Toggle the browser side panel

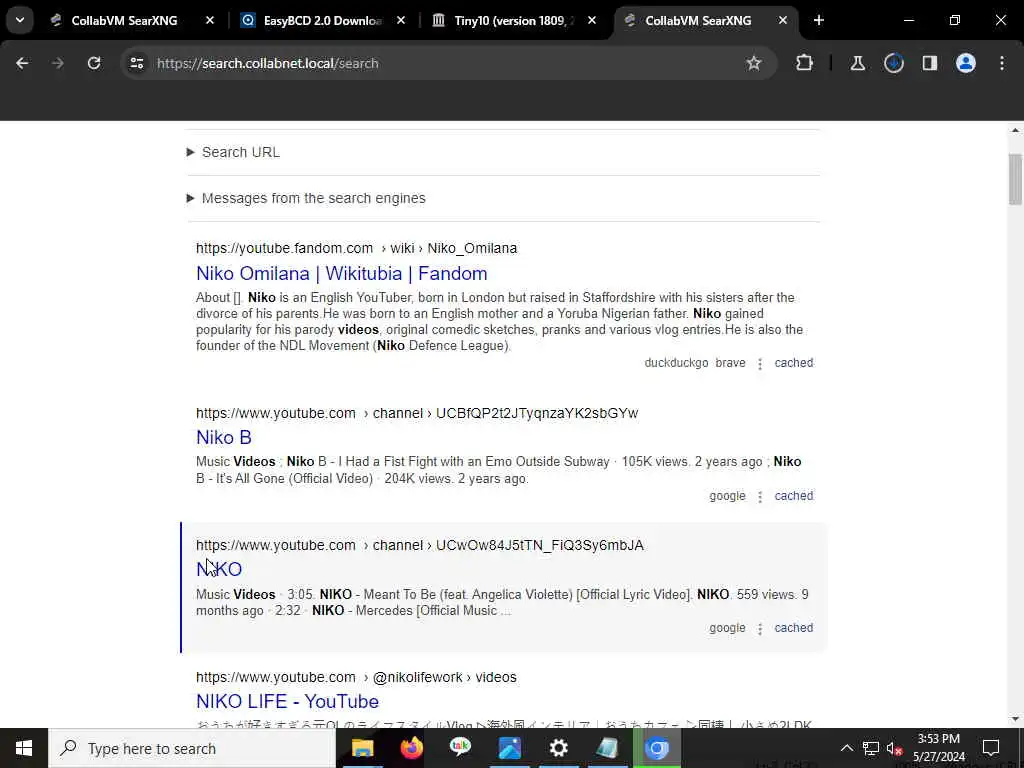pos(930,63)
